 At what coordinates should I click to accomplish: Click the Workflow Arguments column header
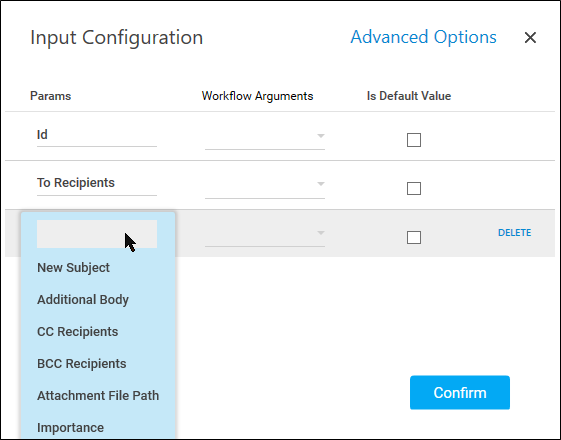[x=257, y=96]
